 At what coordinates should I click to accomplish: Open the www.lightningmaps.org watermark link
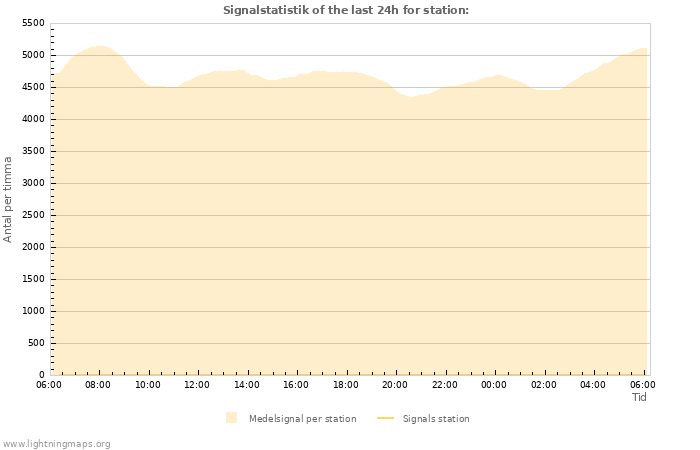(x=57, y=444)
